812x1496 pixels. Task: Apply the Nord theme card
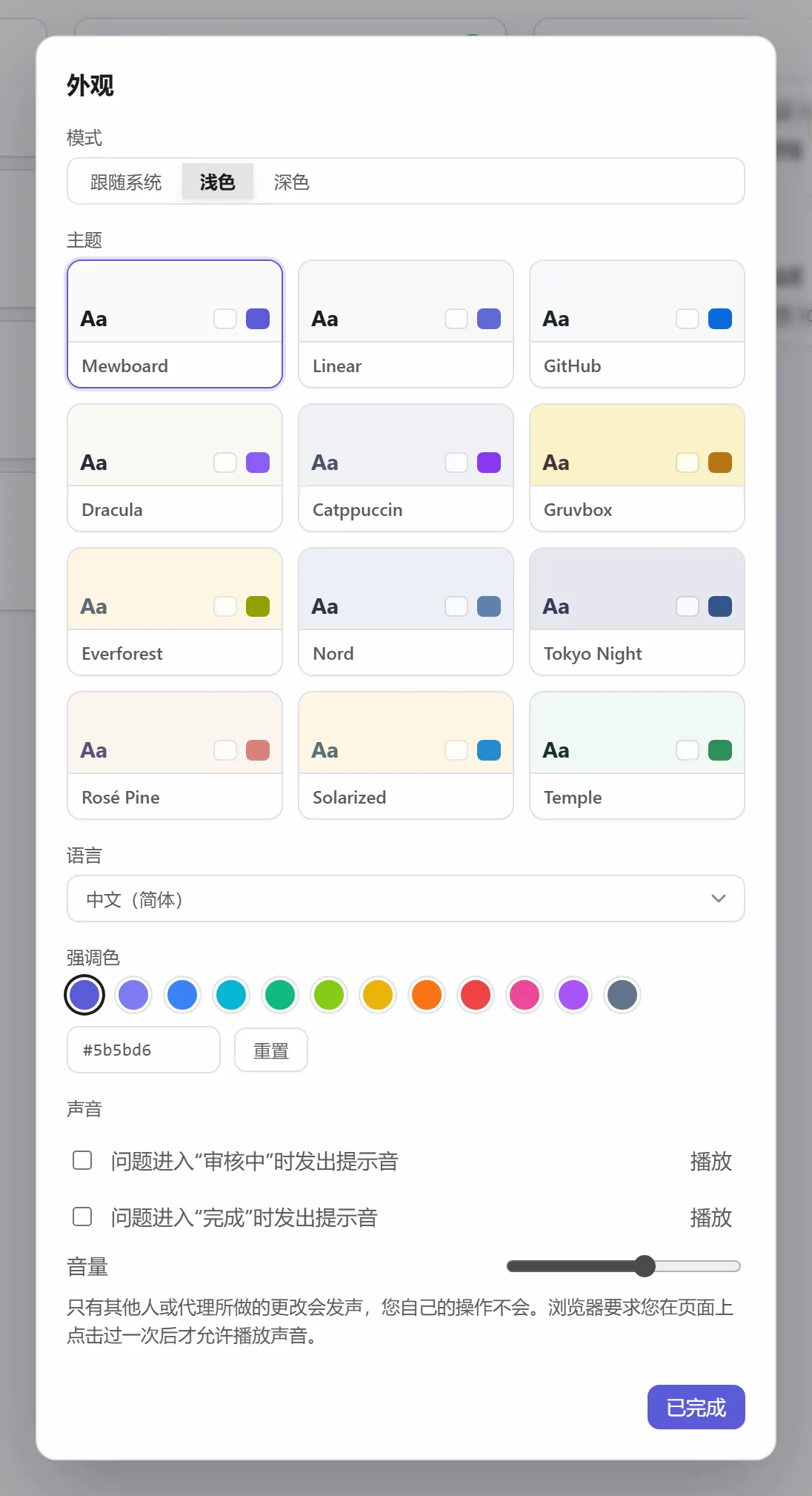(x=406, y=612)
